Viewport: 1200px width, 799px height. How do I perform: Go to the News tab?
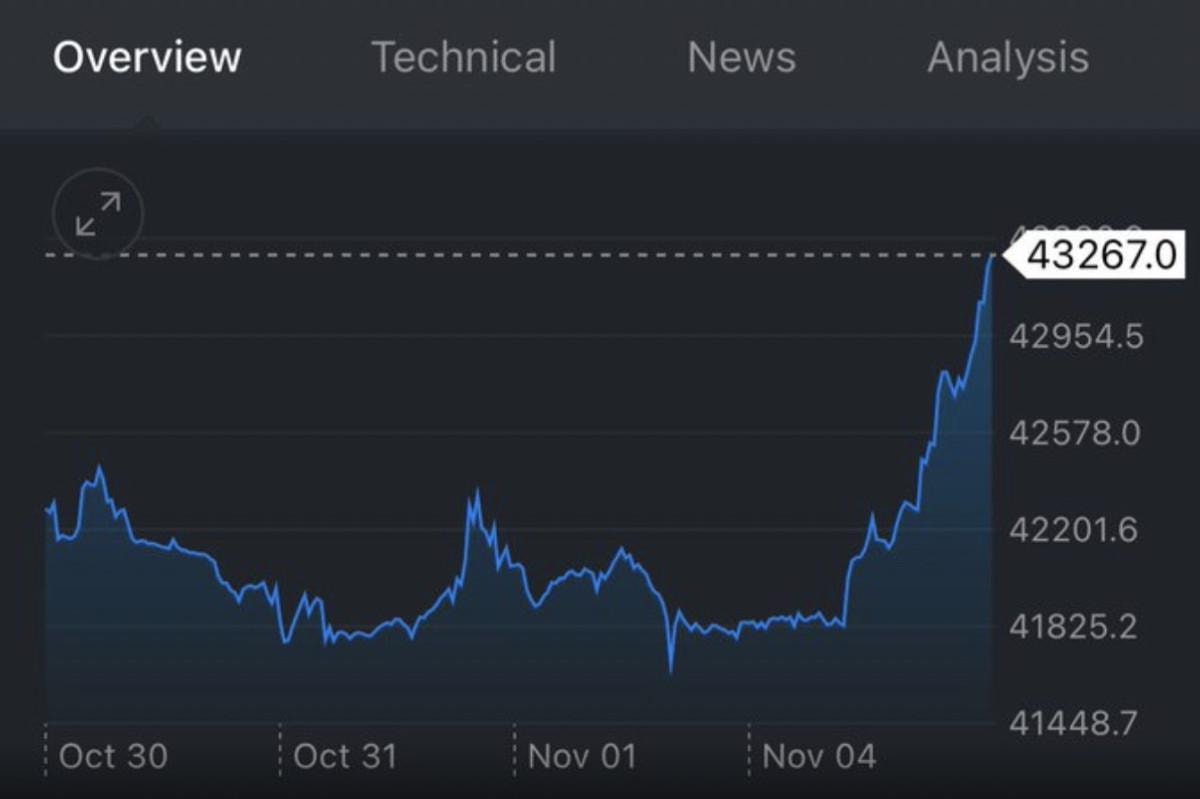741,58
